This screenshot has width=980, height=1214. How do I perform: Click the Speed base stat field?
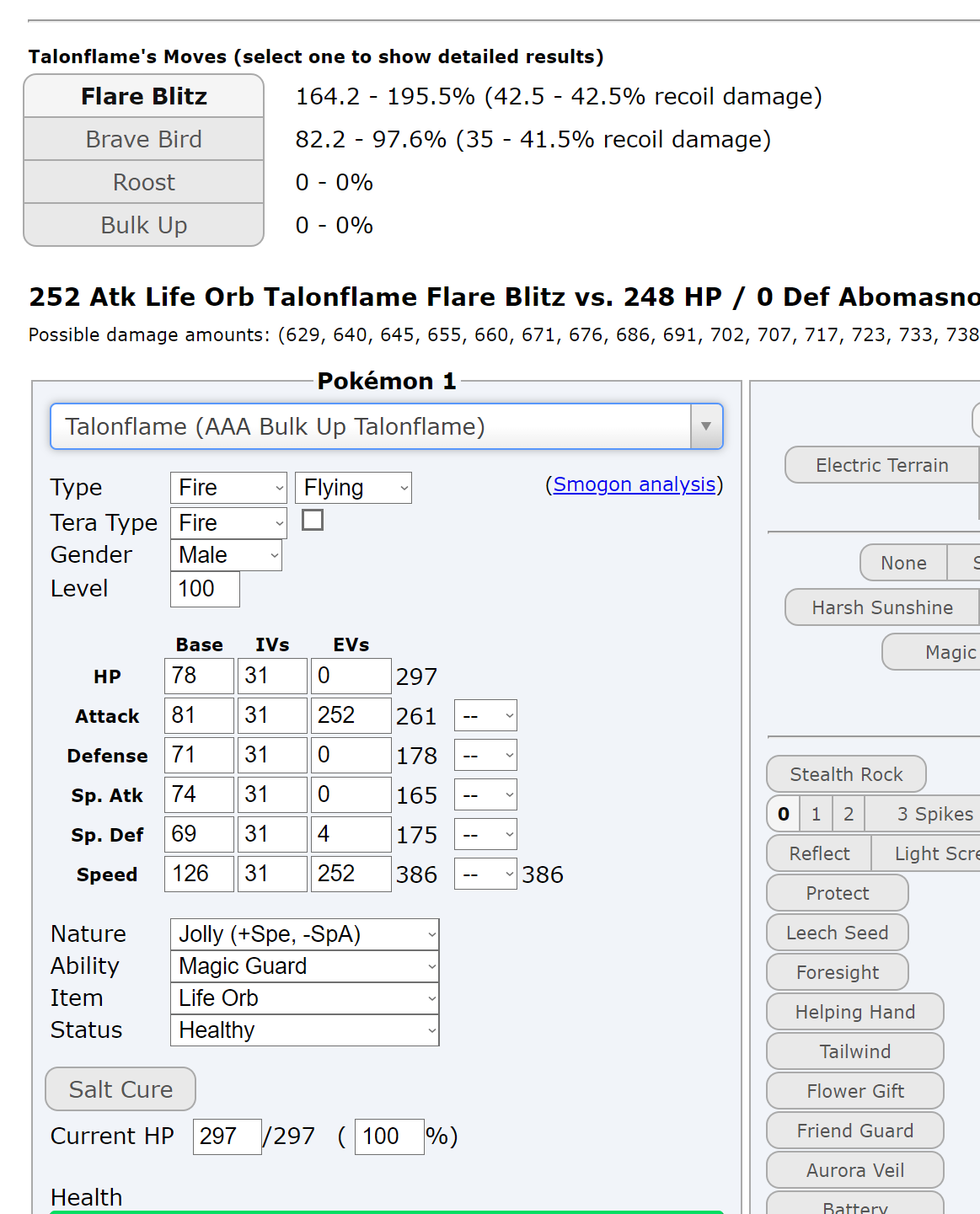(x=199, y=874)
